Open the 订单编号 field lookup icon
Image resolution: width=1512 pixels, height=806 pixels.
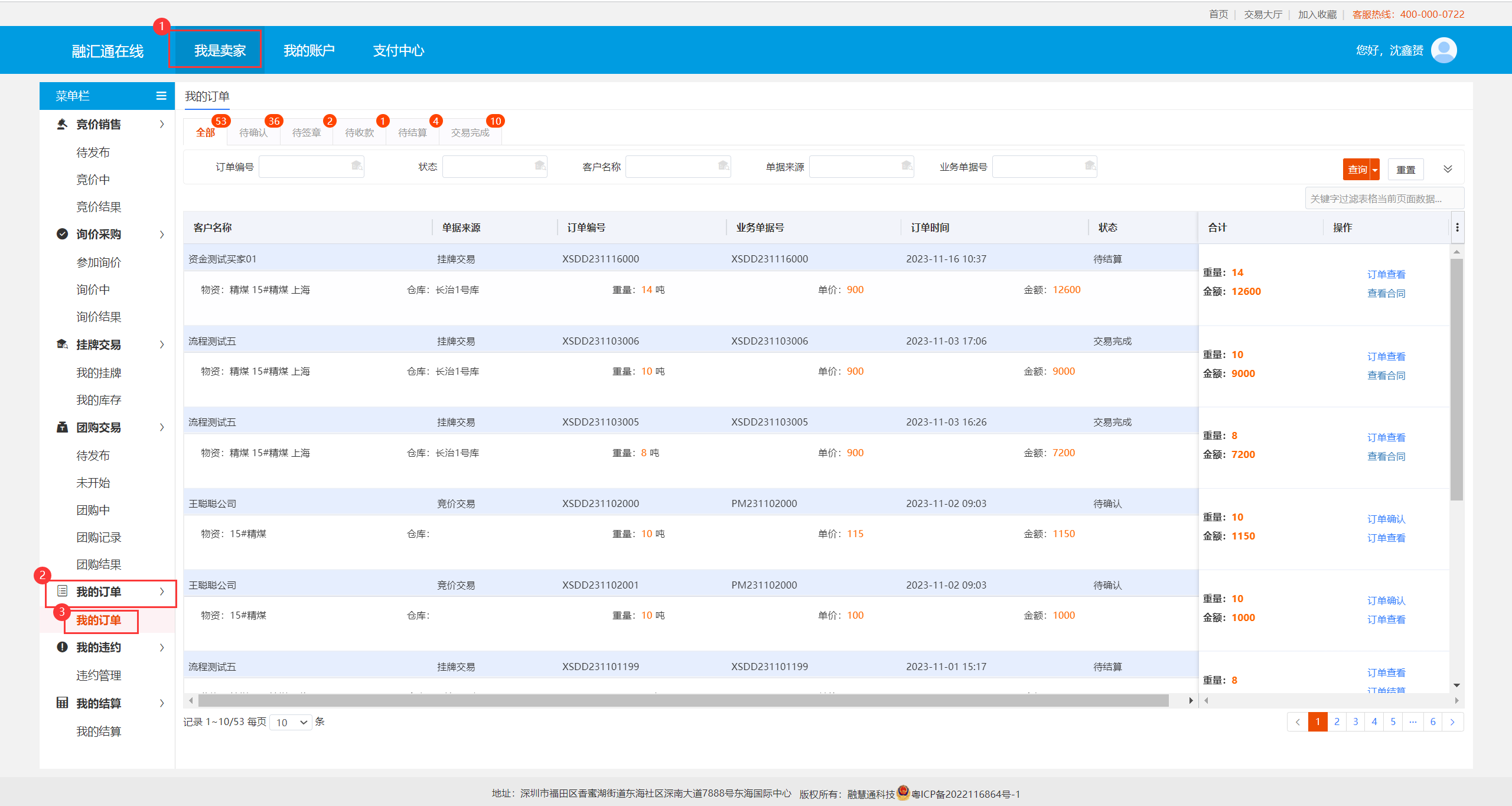pyautogui.click(x=357, y=166)
